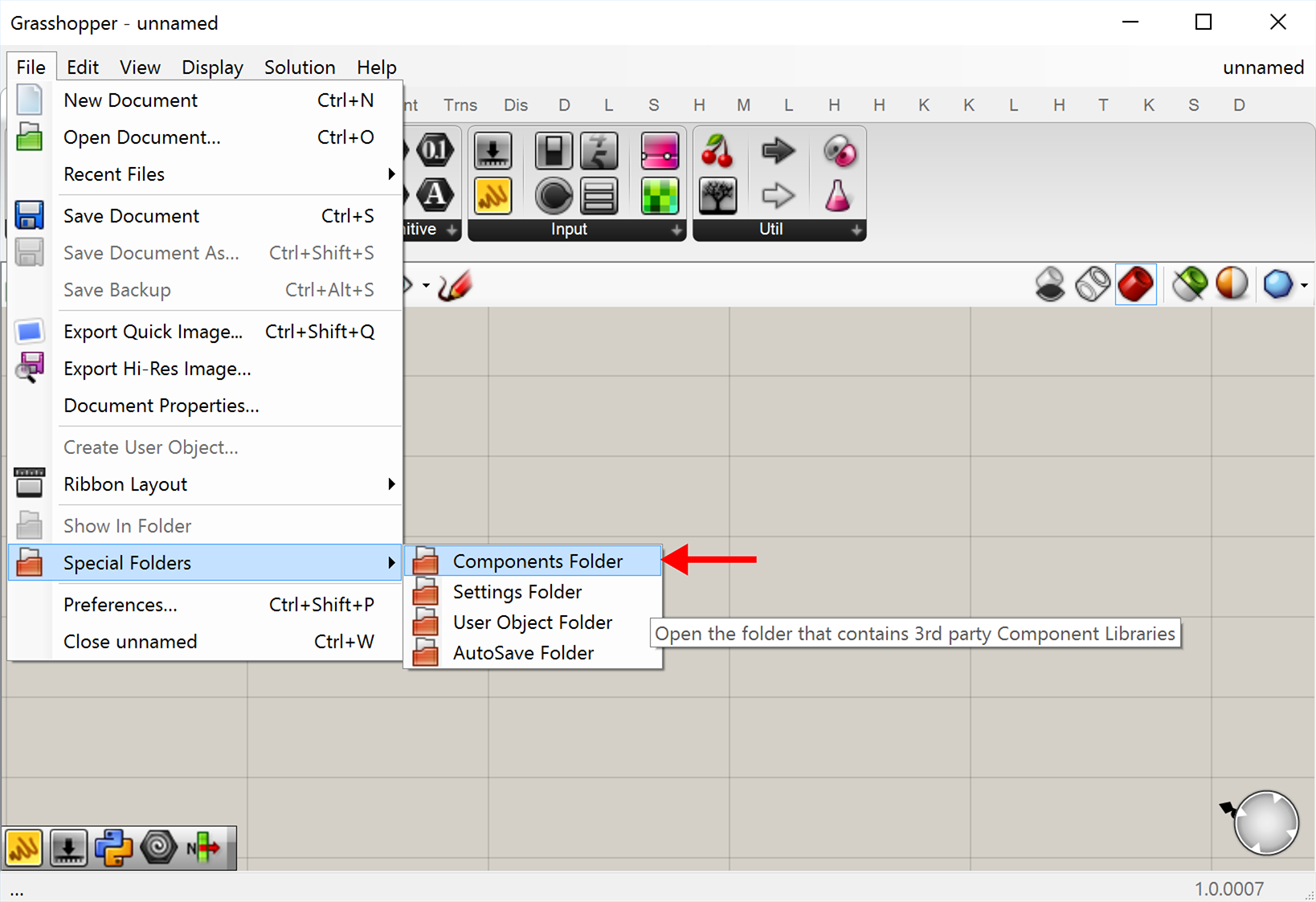1316x902 pixels.
Task: Select the light outlined arrow icon
Action: click(x=778, y=195)
